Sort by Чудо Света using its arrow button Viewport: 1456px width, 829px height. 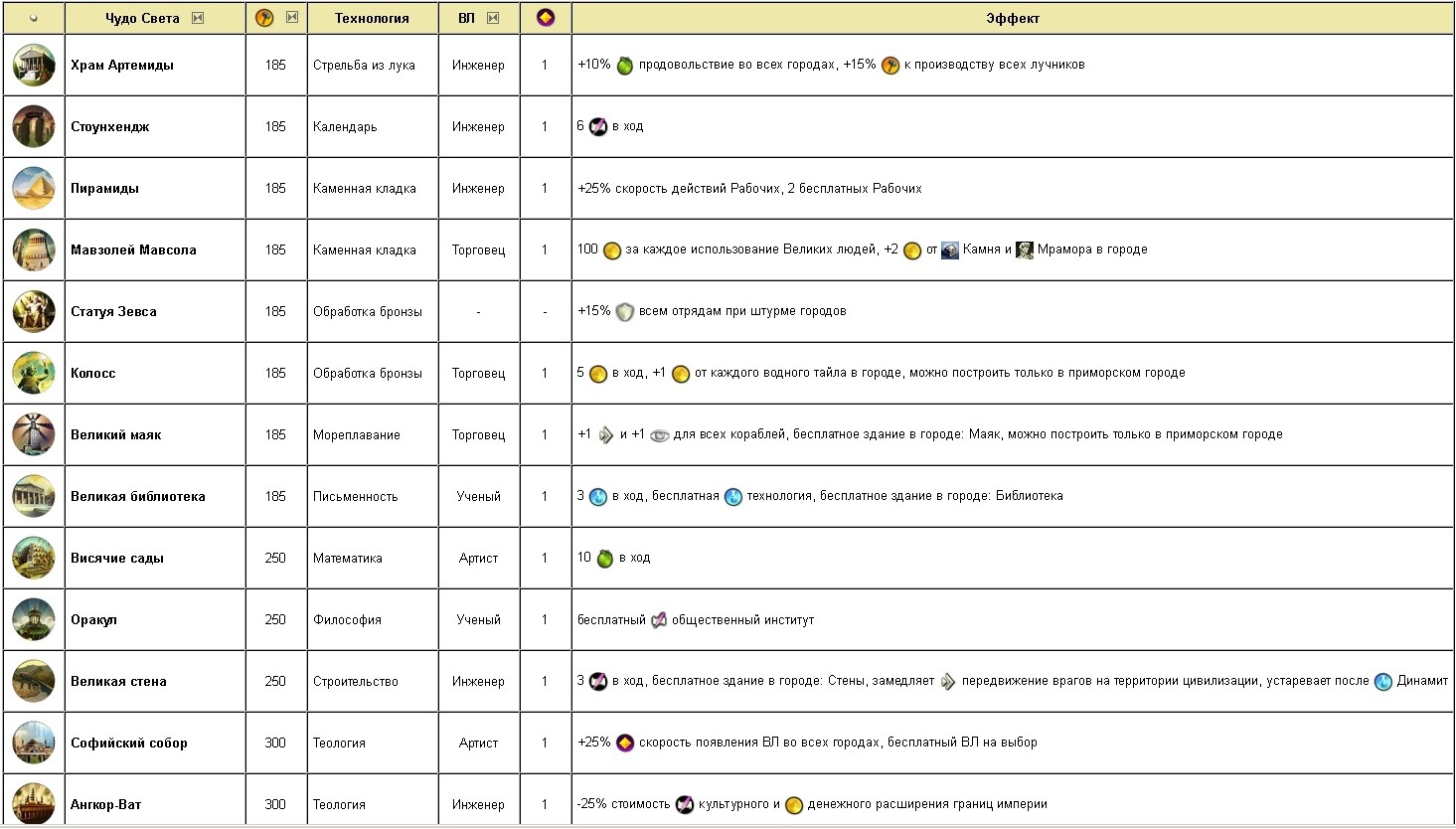[198, 18]
